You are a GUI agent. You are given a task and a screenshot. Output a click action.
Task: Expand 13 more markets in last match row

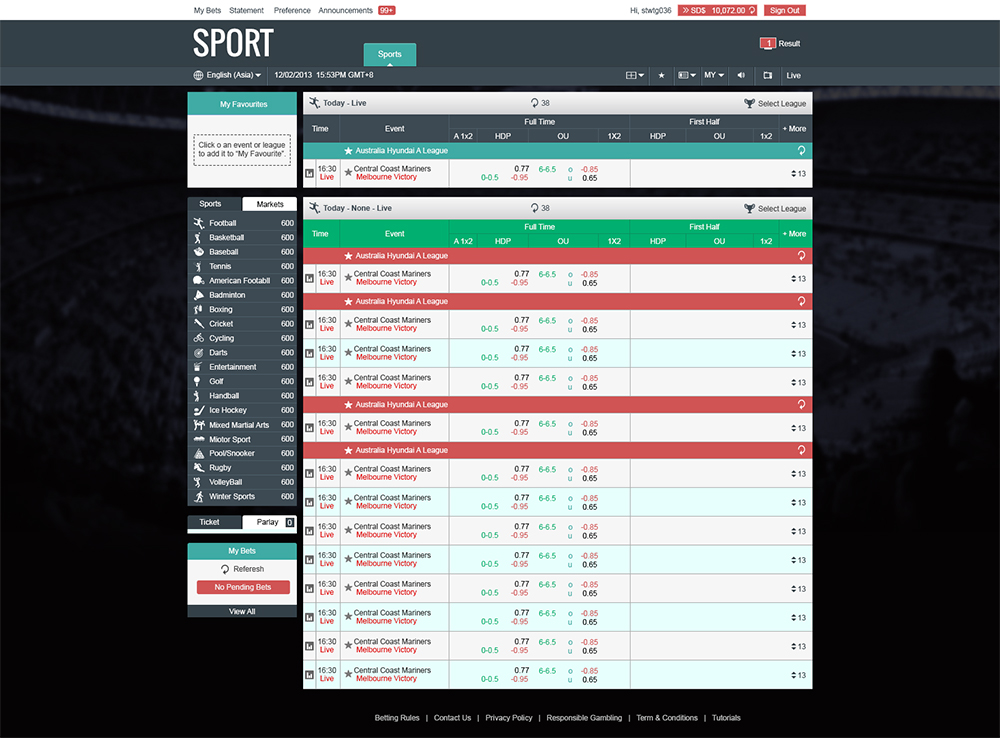tap(798, 675)
